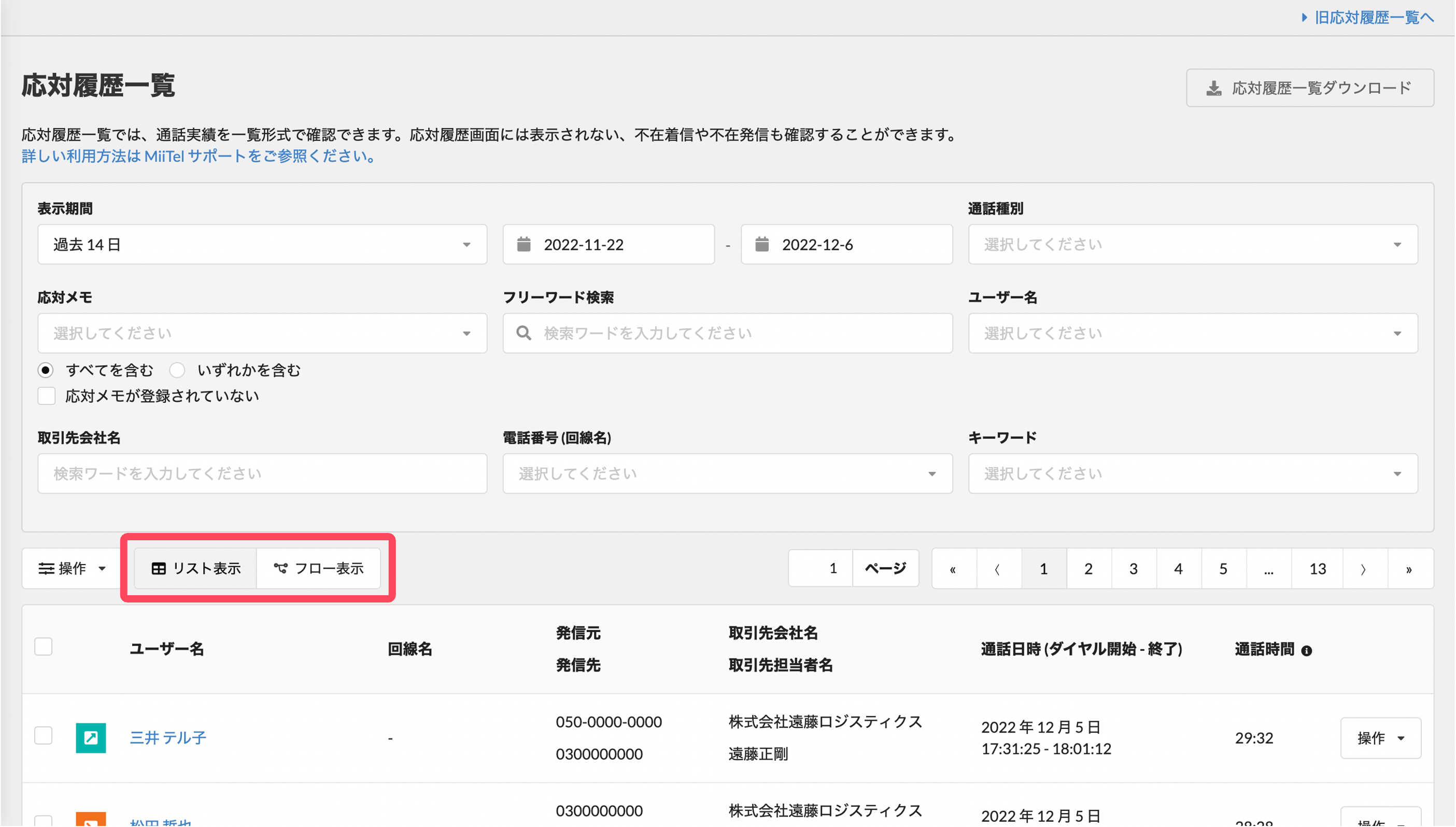Go to page 2
Viewport: 1456px width, 827px height.
1089,569
